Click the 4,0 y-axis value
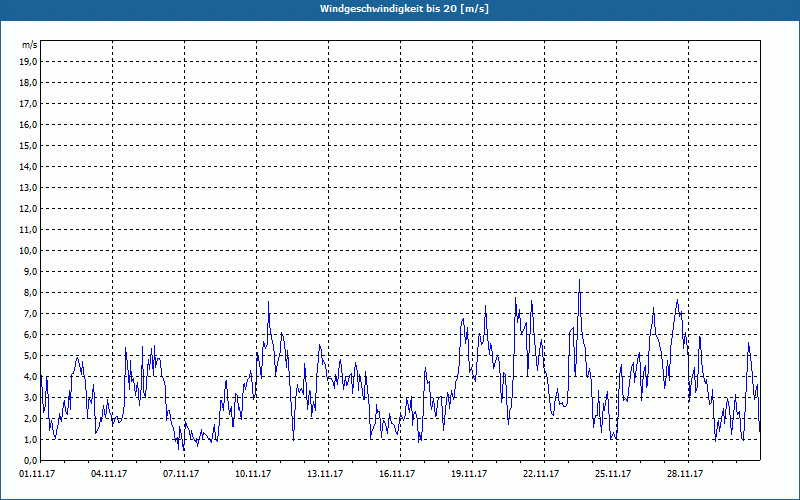 point(30,377)
